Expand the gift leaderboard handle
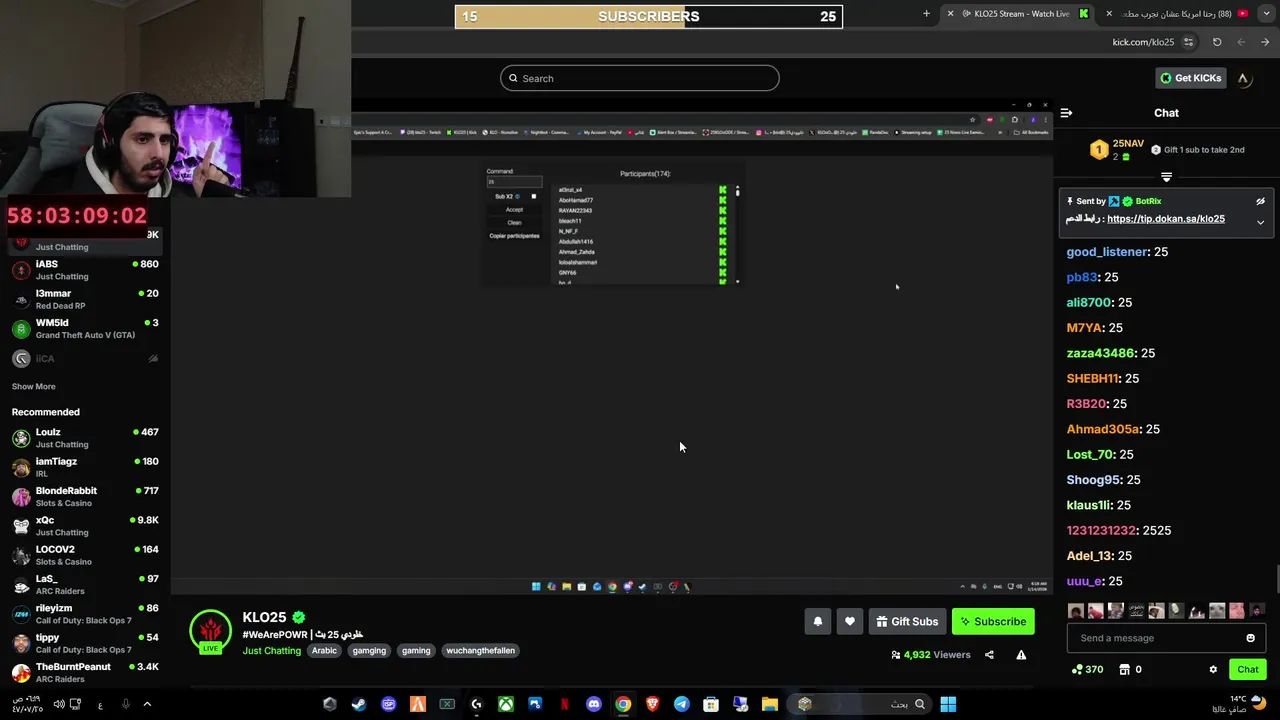 coord(1166,177)
